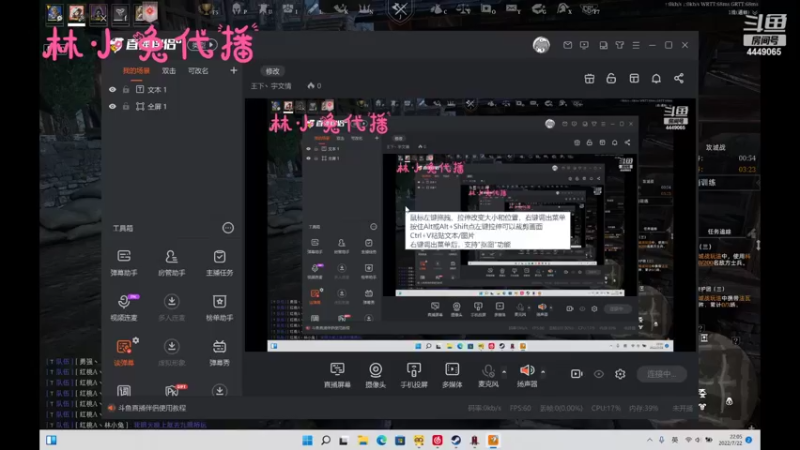800x450 pixels.
Task: Mute the 扬声器 speaker
Action: [527, 375]
